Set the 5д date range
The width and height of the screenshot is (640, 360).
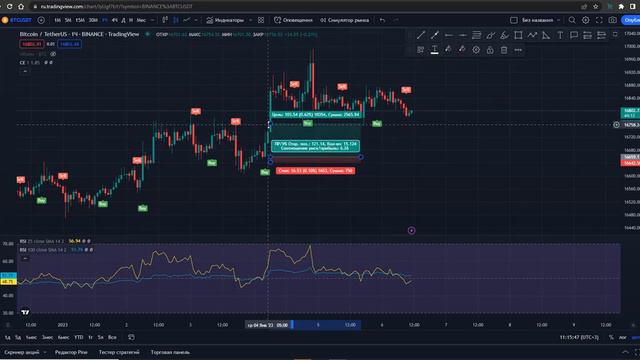point(18,337)
